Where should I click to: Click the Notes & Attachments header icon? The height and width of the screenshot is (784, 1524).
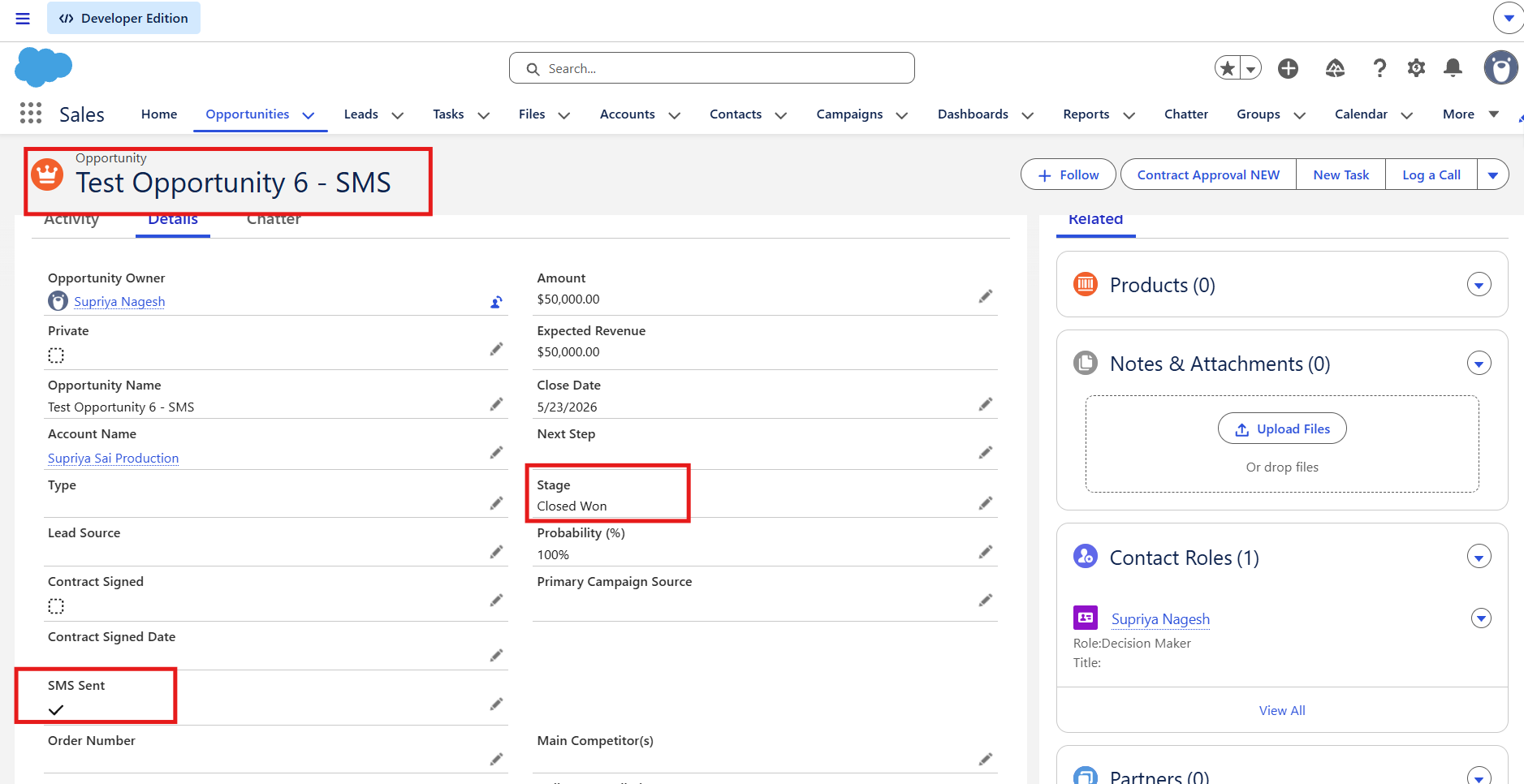point(1086,363)
